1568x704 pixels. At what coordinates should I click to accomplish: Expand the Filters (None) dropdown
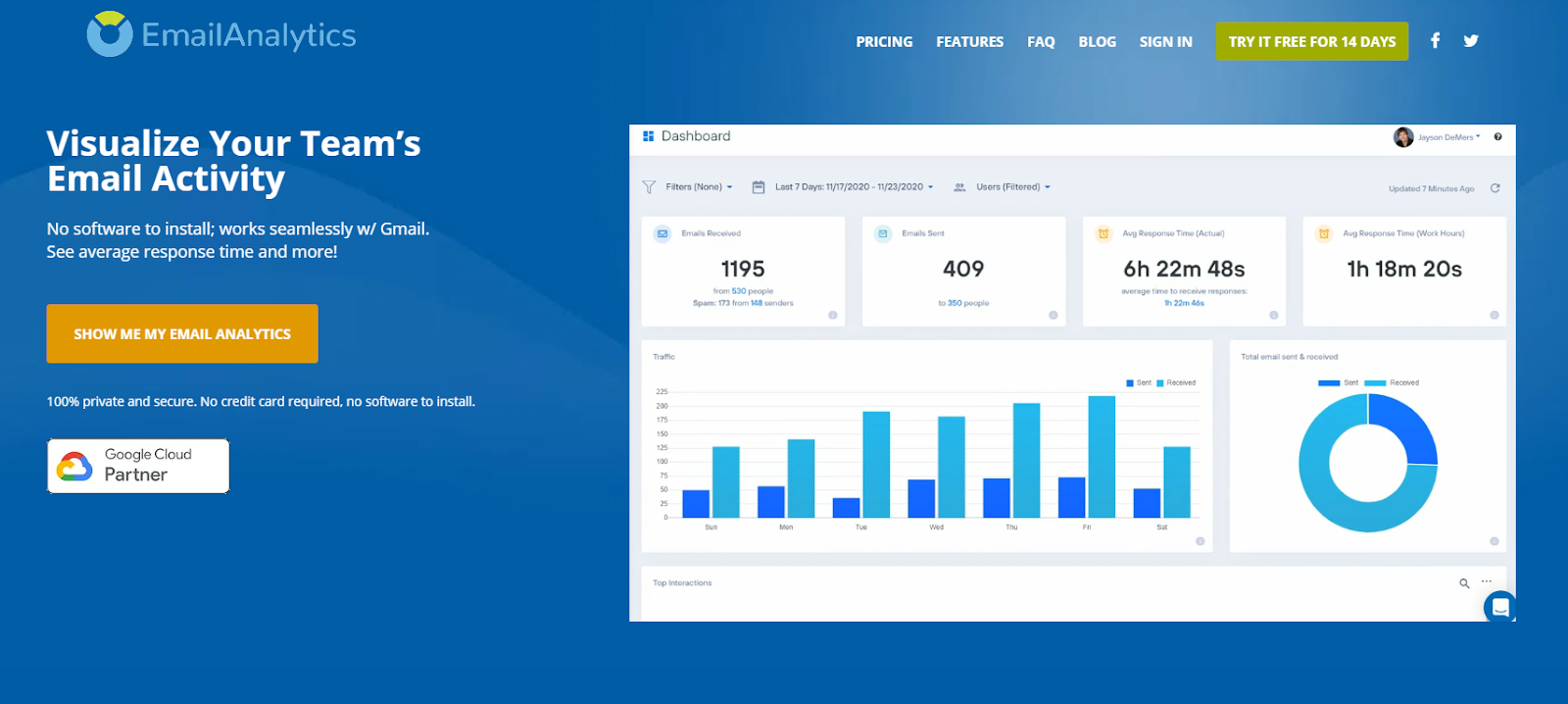tap(698, 187)
